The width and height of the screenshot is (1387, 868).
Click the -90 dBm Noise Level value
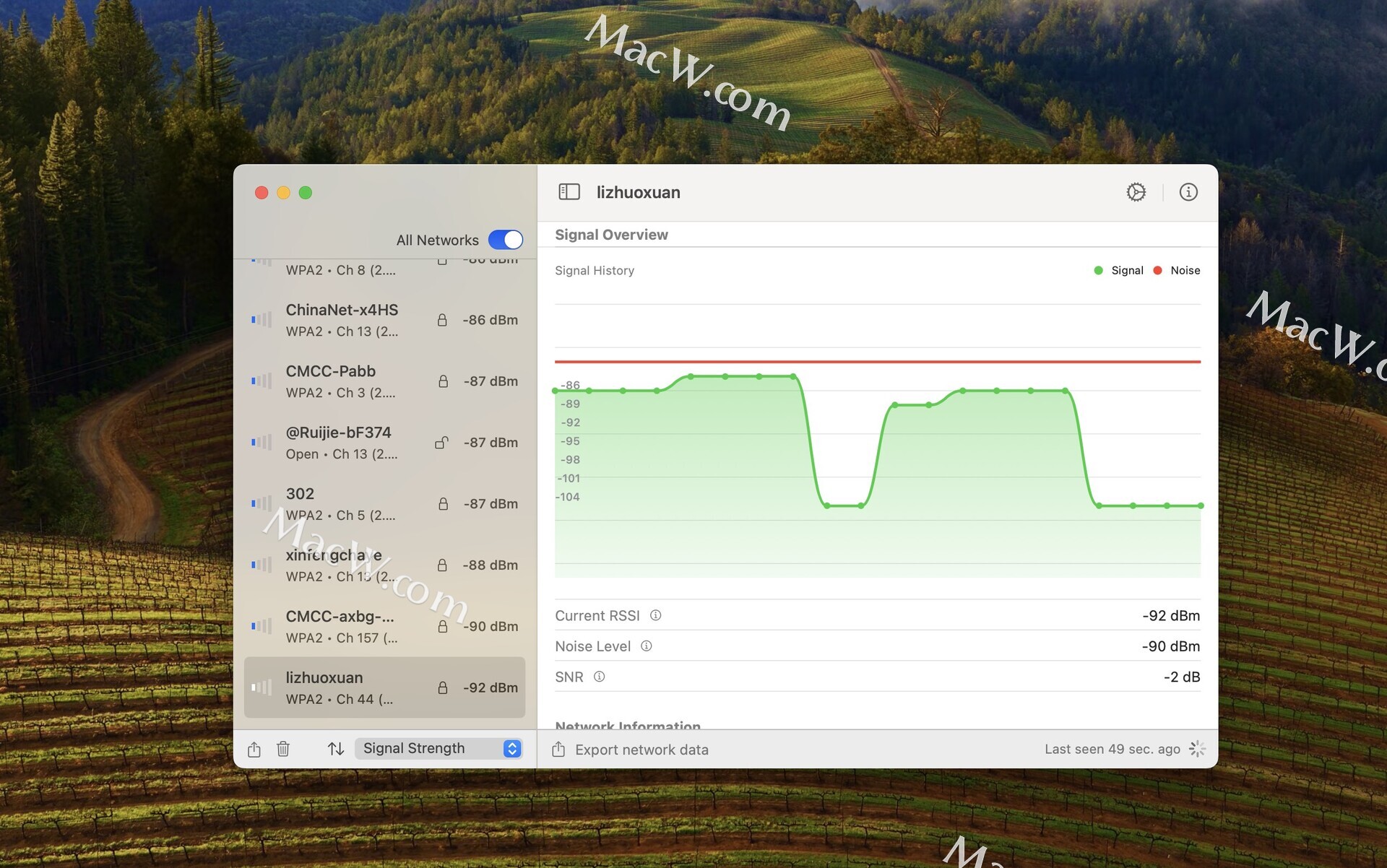1171,646
